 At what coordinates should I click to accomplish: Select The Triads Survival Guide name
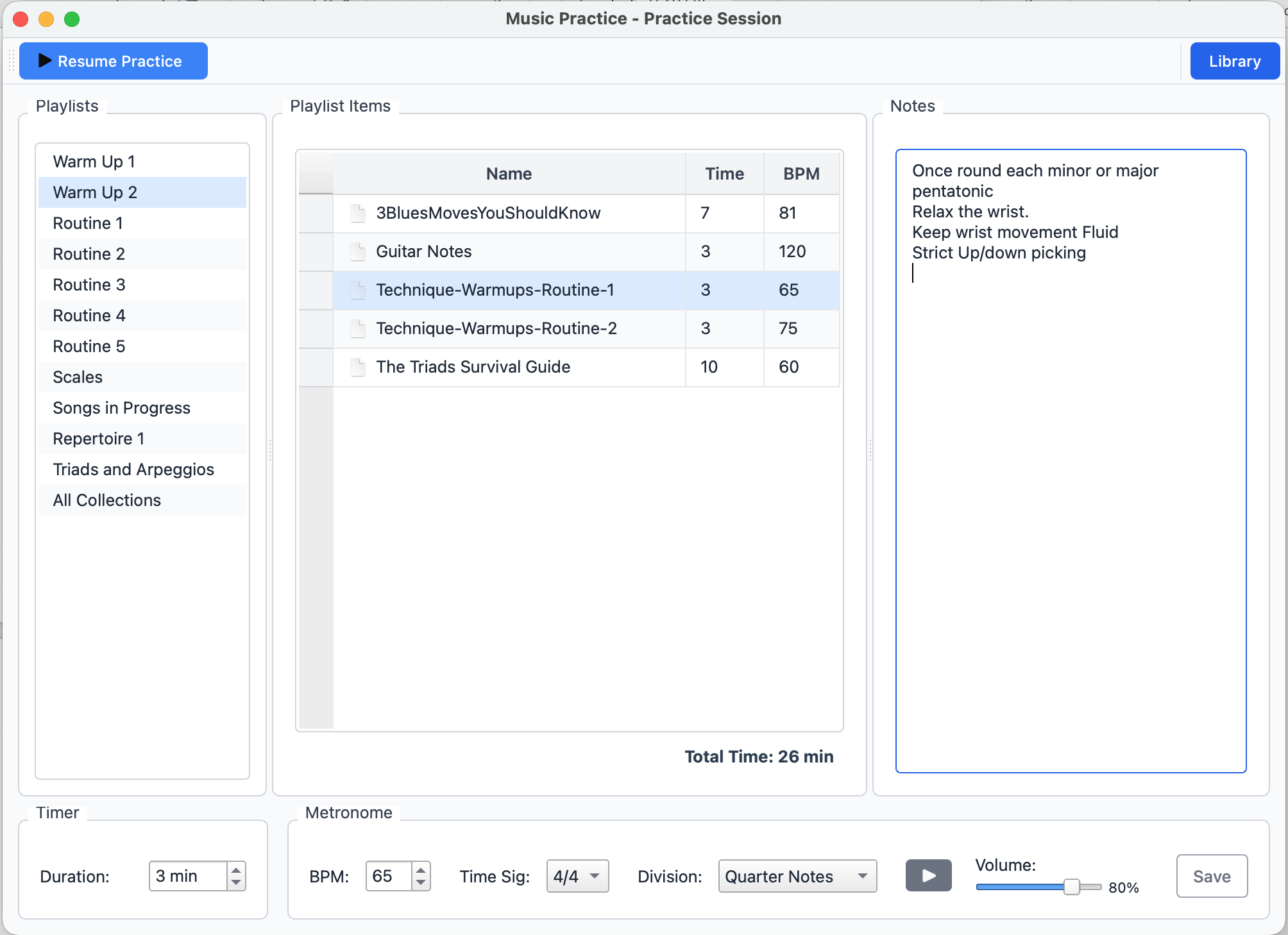pyautogui.click(x=473, y=367)
